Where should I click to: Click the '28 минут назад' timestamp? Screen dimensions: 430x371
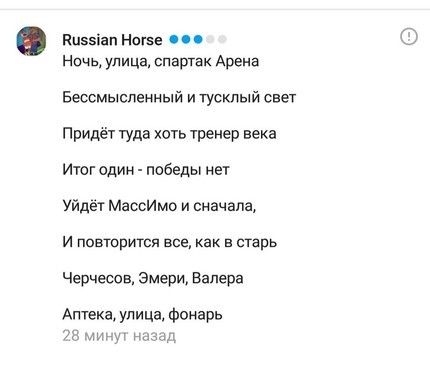tap(119, 335)
